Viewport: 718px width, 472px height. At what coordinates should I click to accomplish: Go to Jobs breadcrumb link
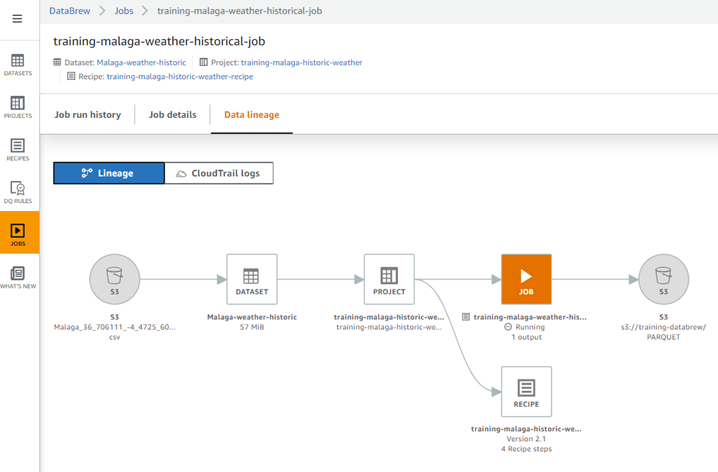point(124,11)
